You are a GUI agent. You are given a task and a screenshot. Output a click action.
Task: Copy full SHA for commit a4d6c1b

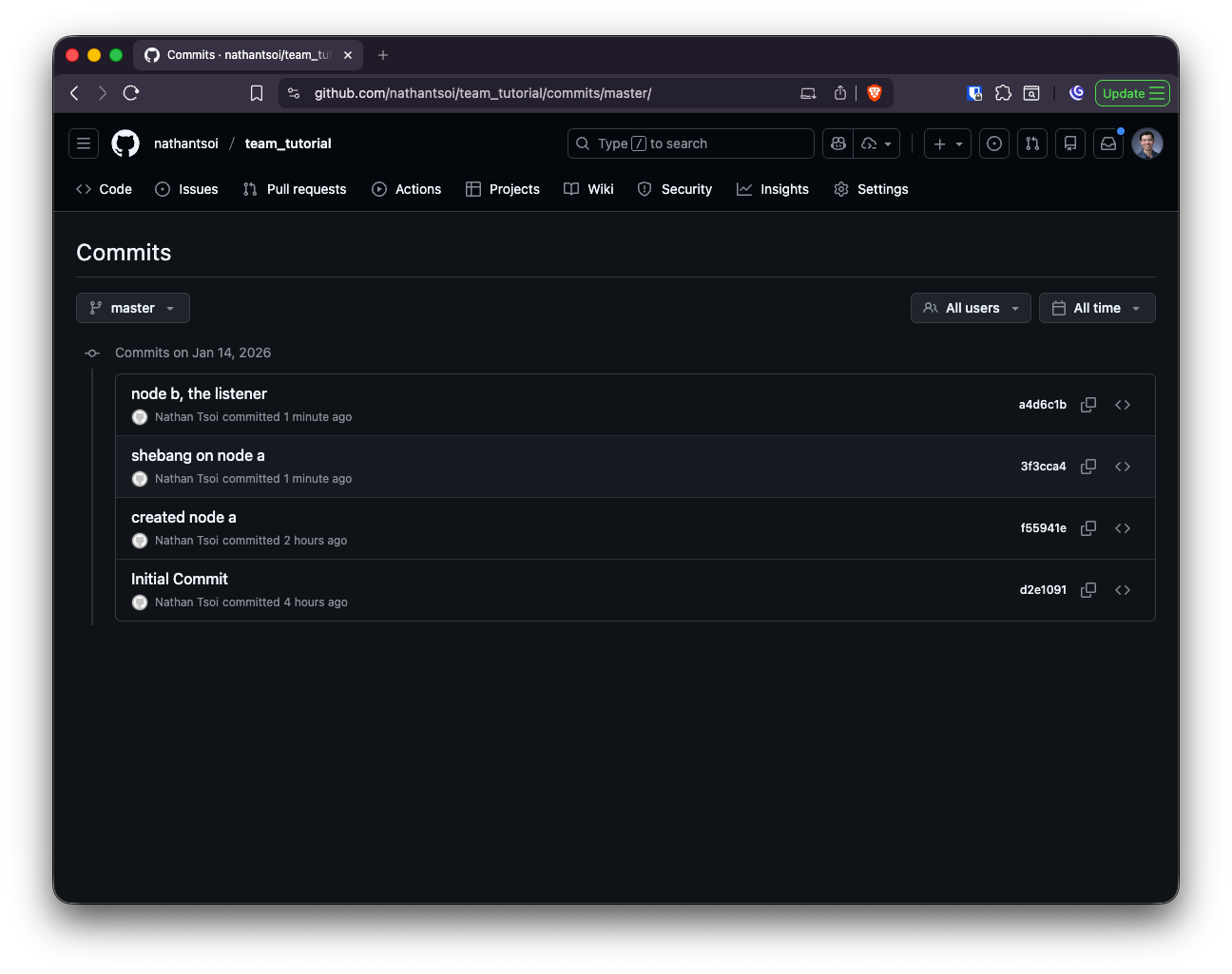click(x=1088, y=405)
